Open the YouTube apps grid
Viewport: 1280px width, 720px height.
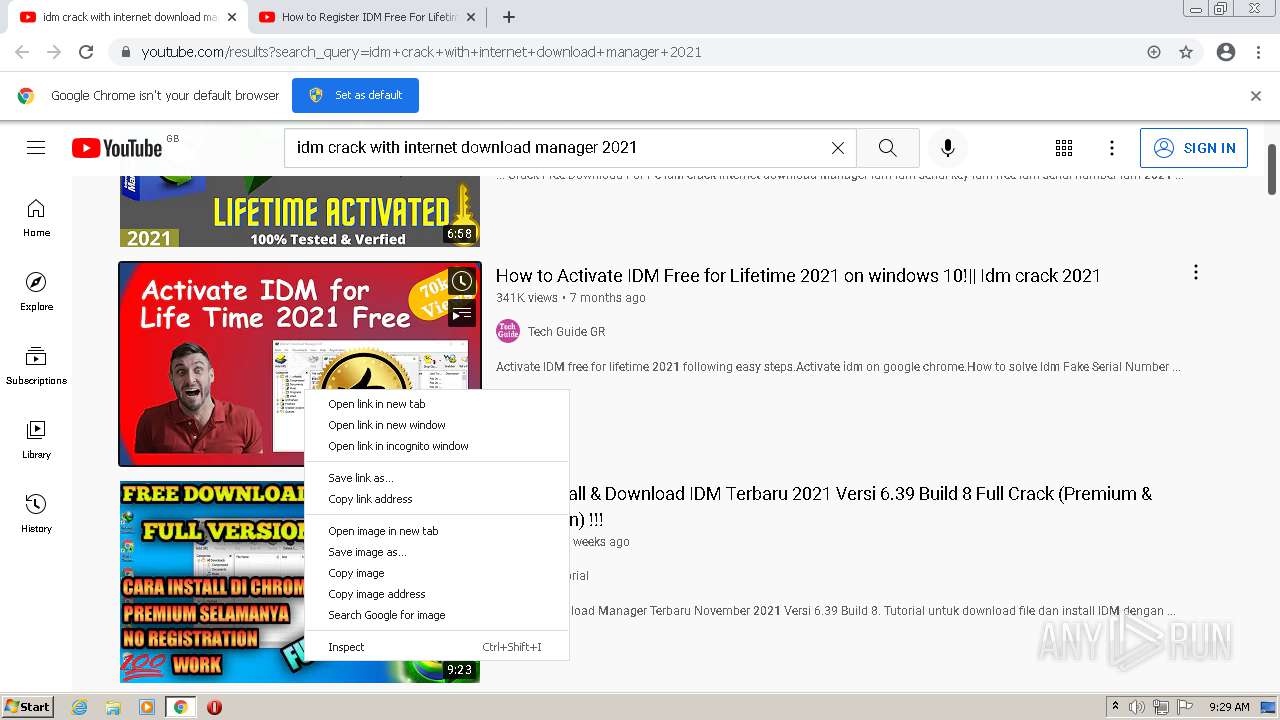[x=1064, y=148]
